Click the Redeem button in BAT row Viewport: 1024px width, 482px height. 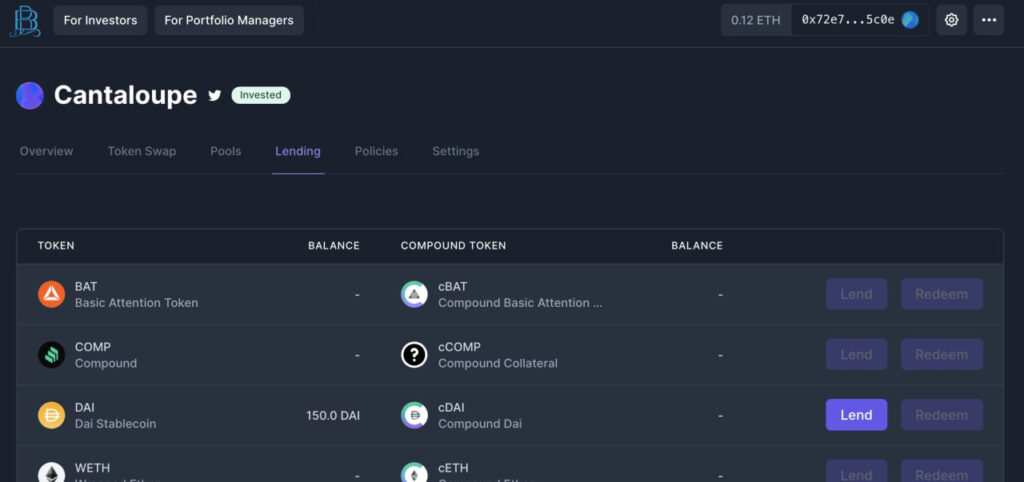942,294
